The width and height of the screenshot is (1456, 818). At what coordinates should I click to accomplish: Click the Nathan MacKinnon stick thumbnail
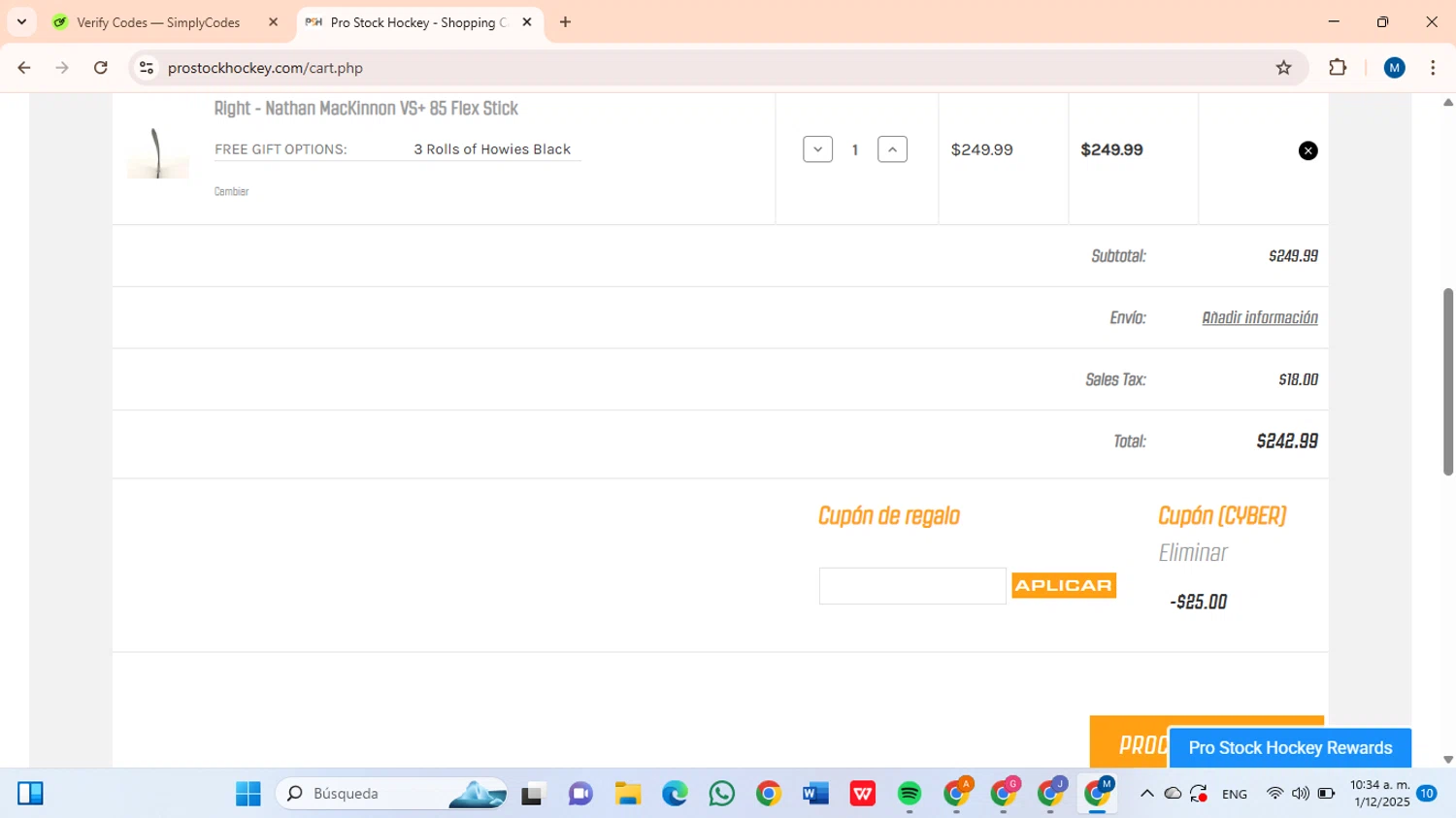coord(158,152)
